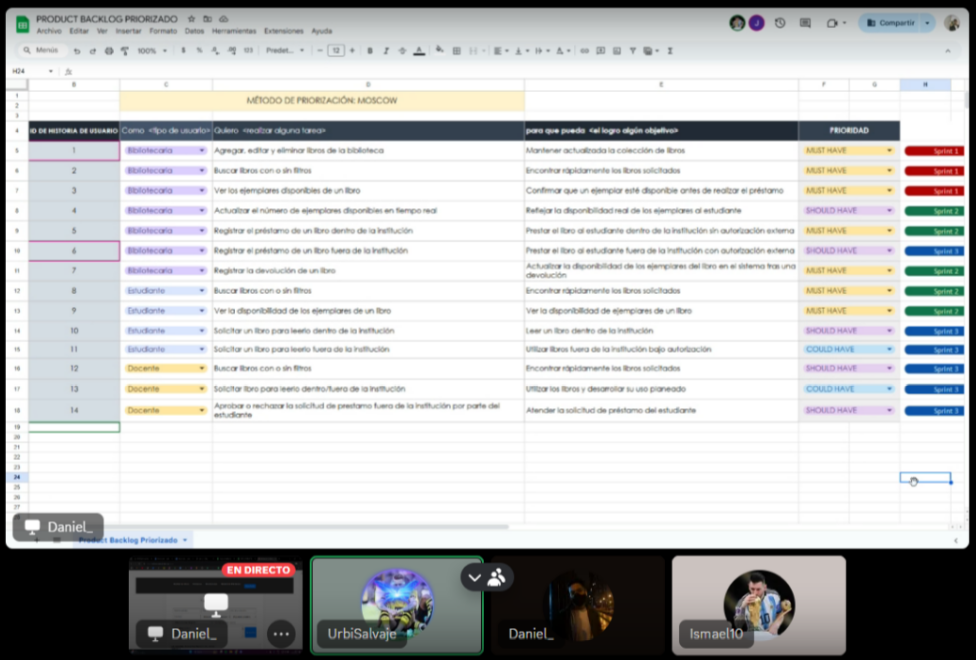Open the version history clock icon
The width and height of the screenshot is (976, 660).
point(779,23)
